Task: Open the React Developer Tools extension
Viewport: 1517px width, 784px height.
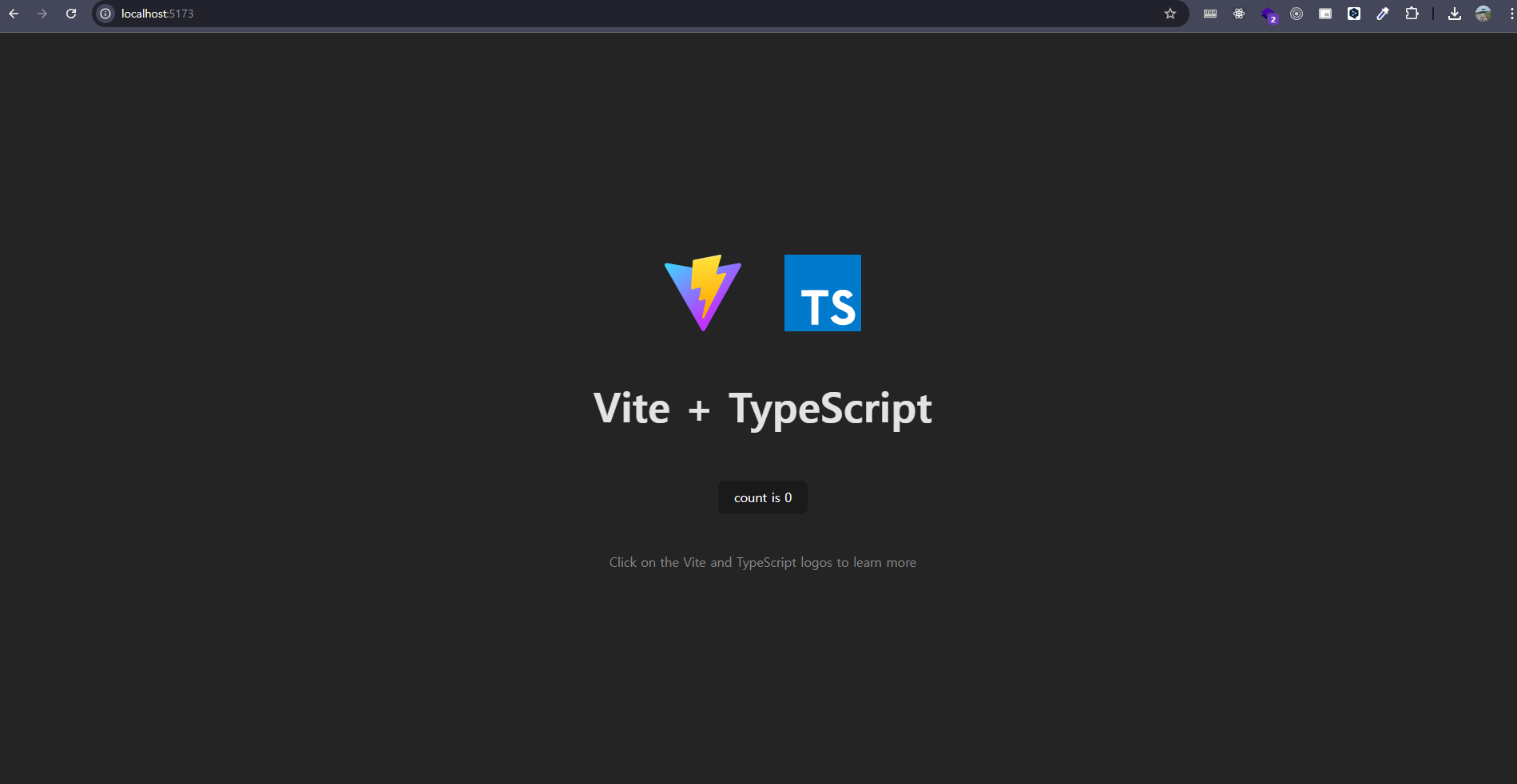Action: [x=1239, y=14]
